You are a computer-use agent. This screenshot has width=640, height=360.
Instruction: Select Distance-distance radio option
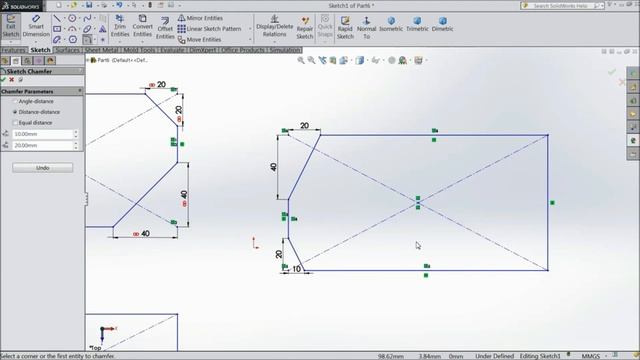coord(15,112)
